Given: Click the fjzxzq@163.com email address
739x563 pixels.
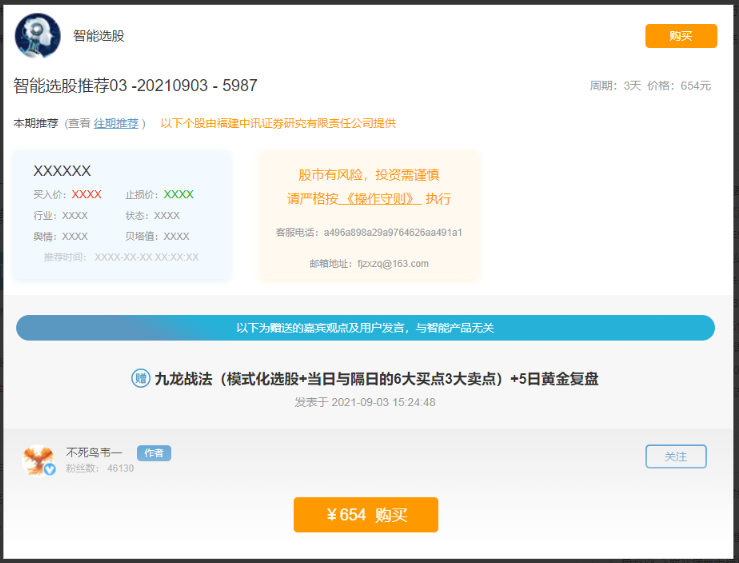Looking at the screenshot, I should coord(392,264).
